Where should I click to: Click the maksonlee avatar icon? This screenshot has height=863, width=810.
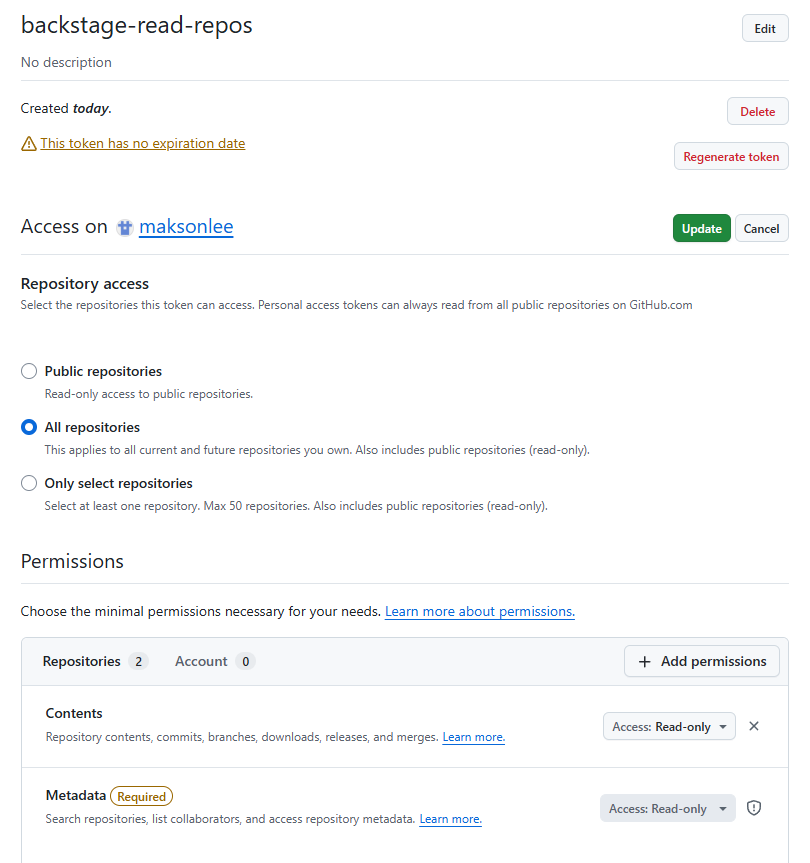click(125, 228)
